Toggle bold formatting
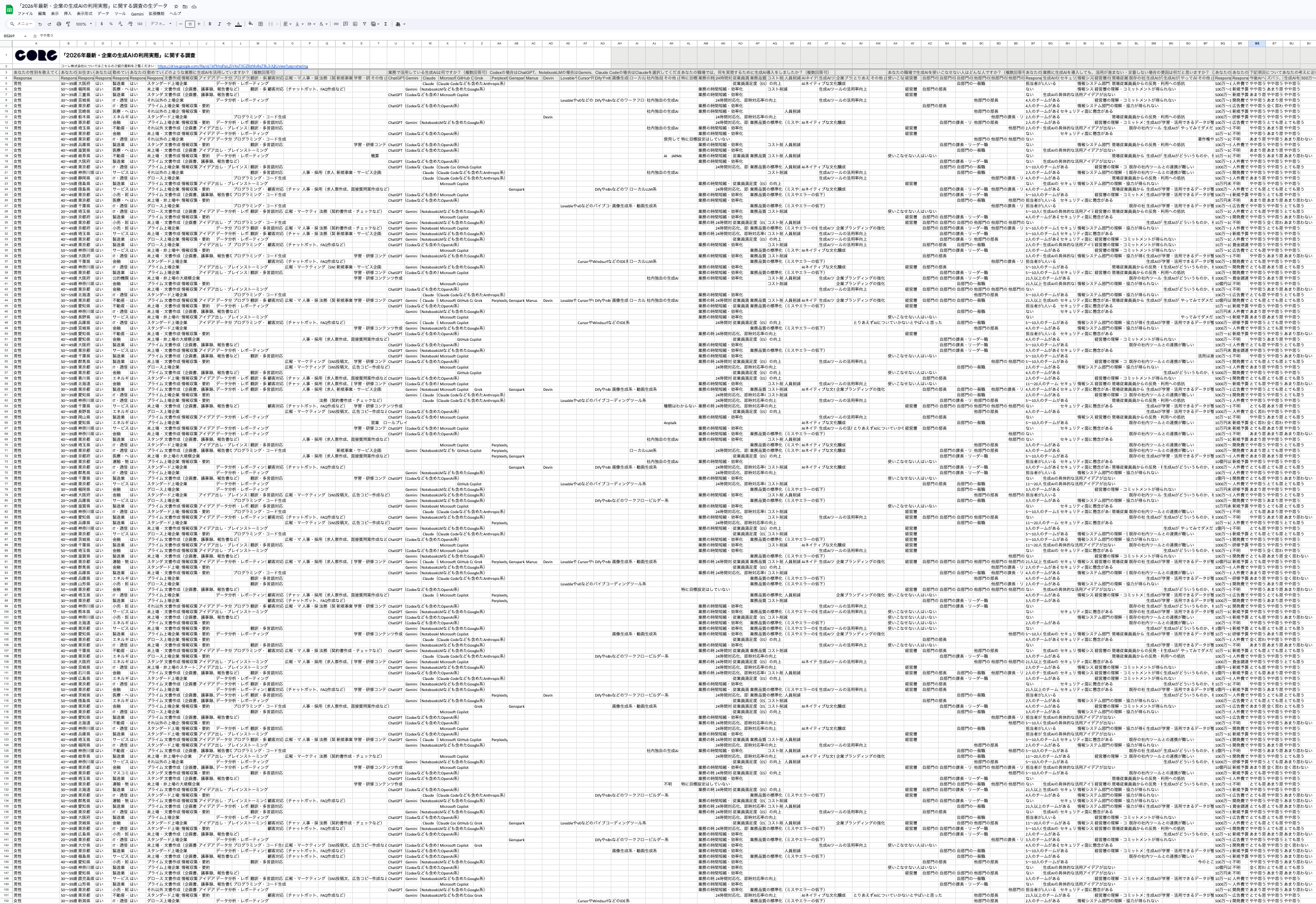1316x904 pixels. tap(210, 24)
